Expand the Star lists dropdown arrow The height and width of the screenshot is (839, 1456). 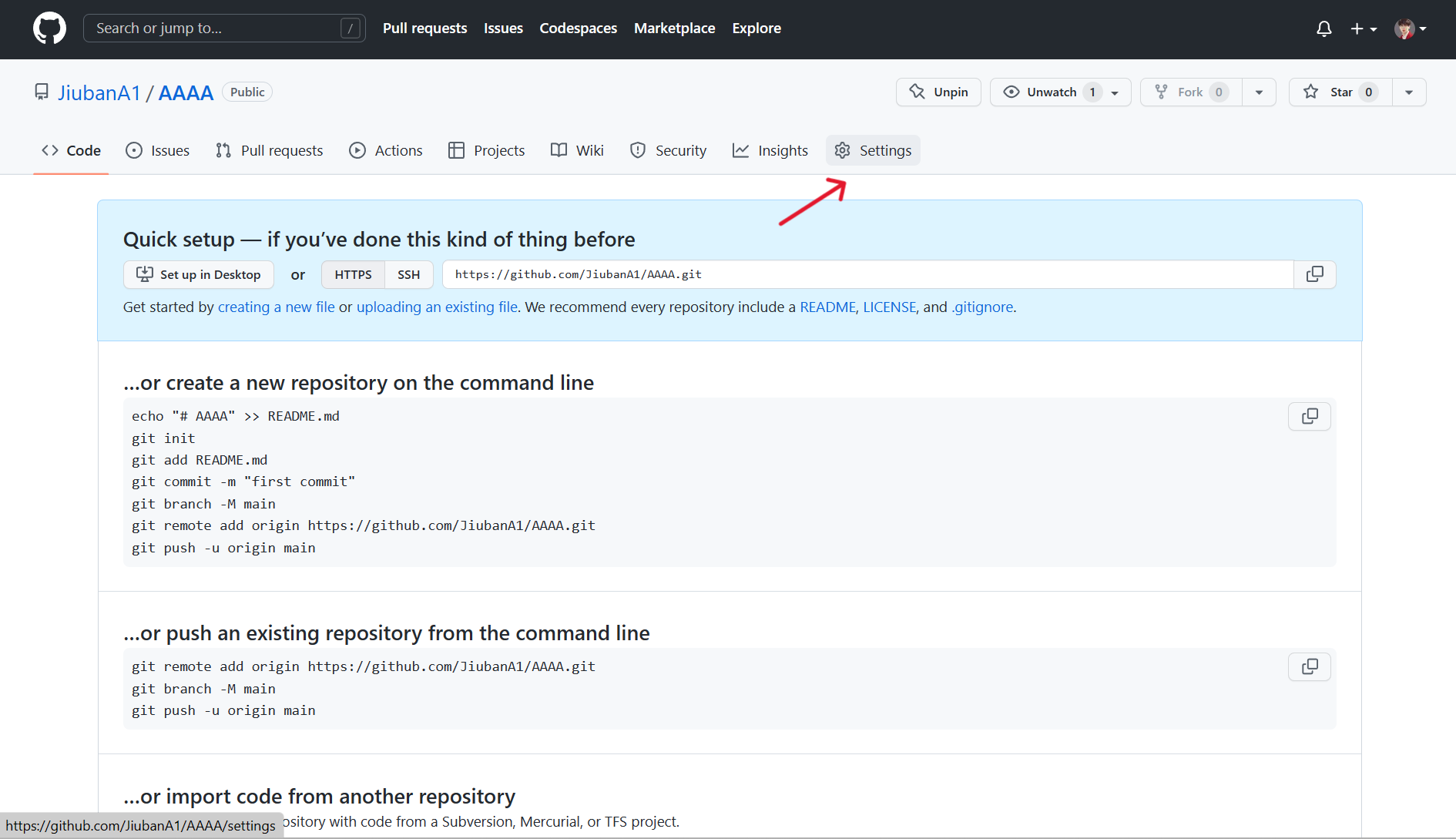[x=1409, y=92]
